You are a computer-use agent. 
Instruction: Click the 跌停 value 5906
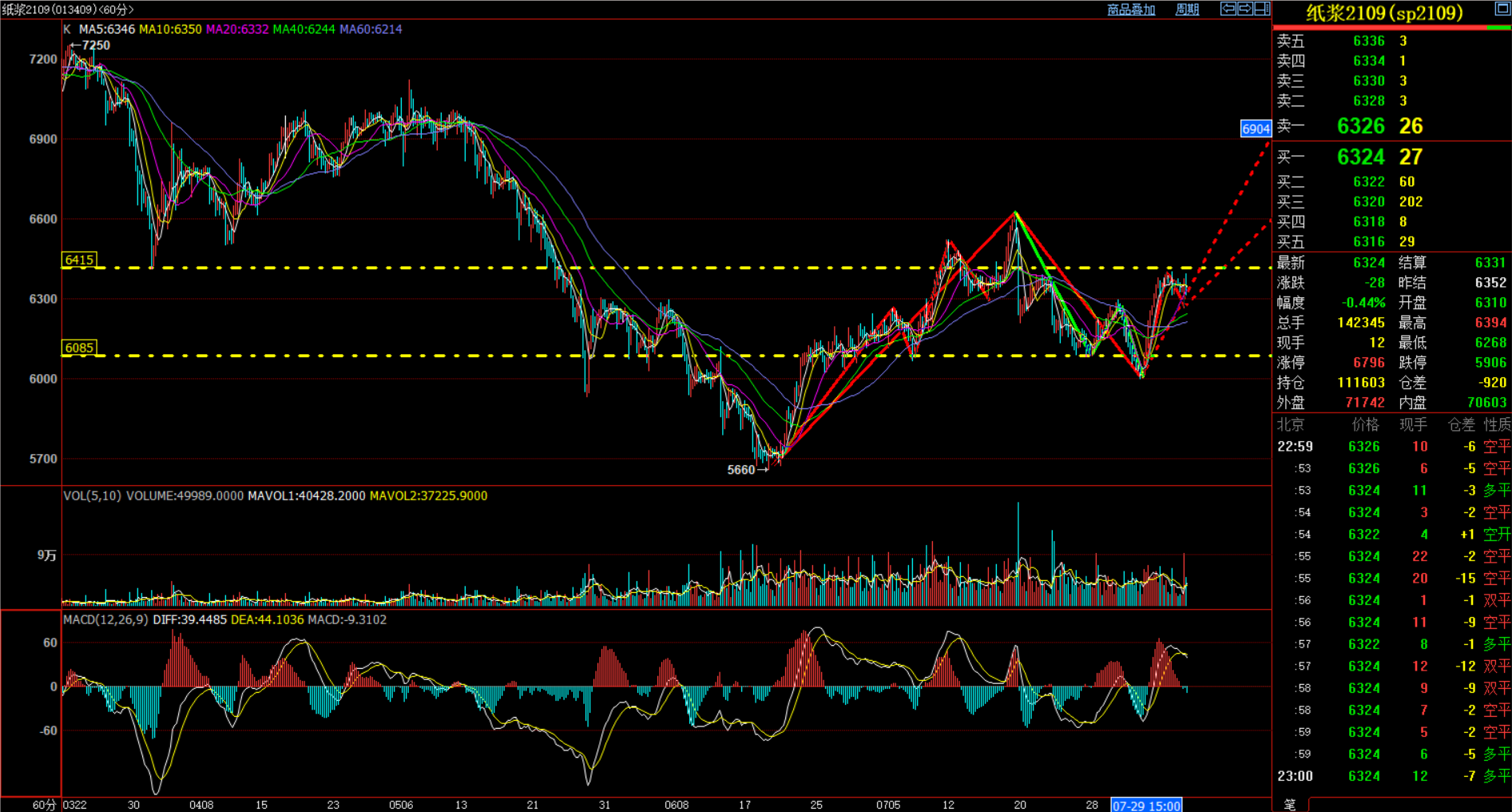pos(1490,363)
